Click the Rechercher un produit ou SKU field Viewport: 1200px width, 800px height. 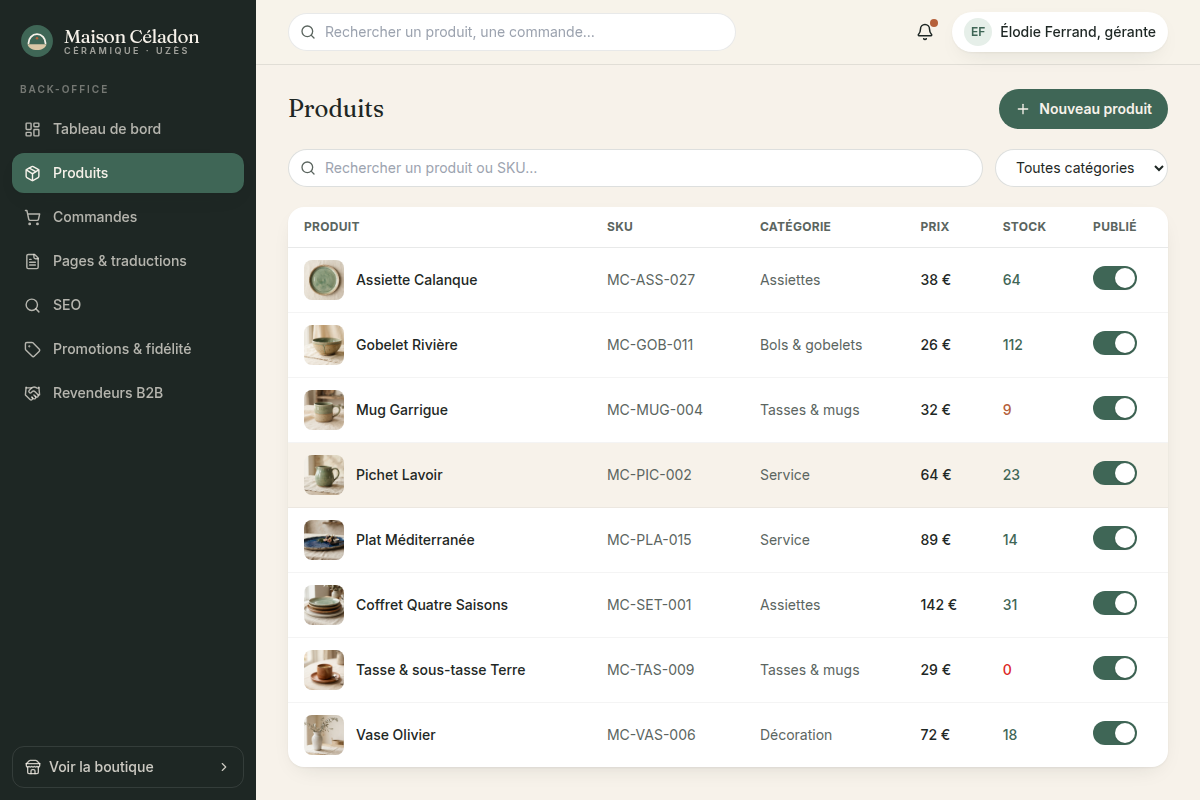(x=635, y=168)
